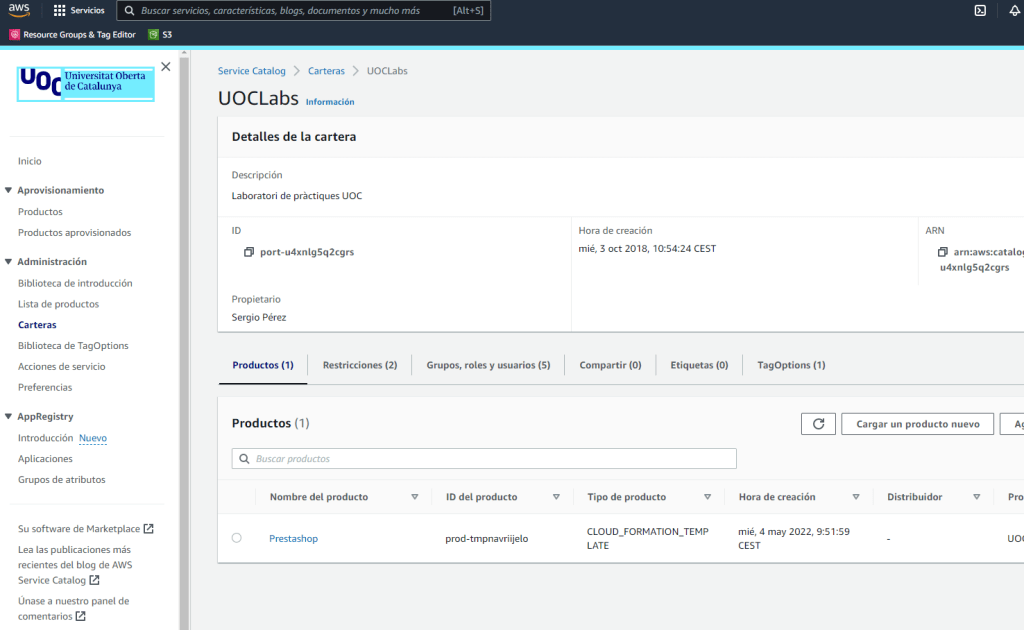Switch to the Restricciones (2) tab

[x=360, y=365]
